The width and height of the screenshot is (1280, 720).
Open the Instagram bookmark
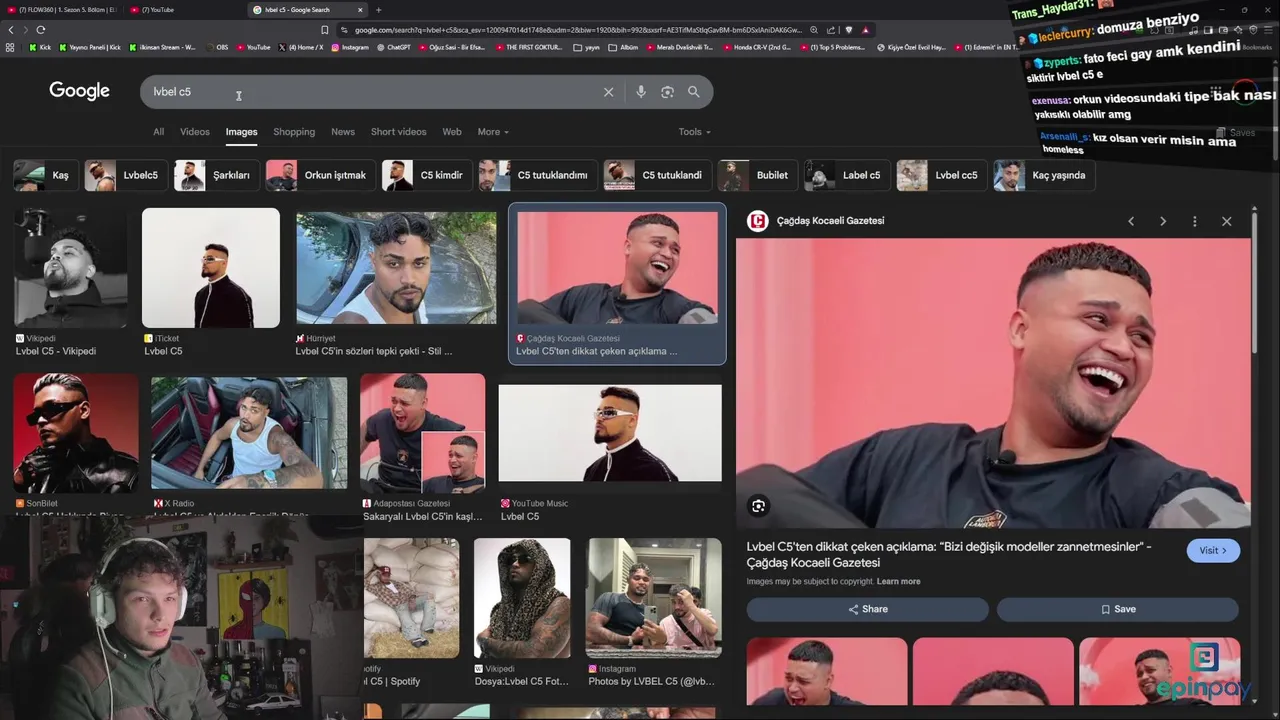pos(349,47)
